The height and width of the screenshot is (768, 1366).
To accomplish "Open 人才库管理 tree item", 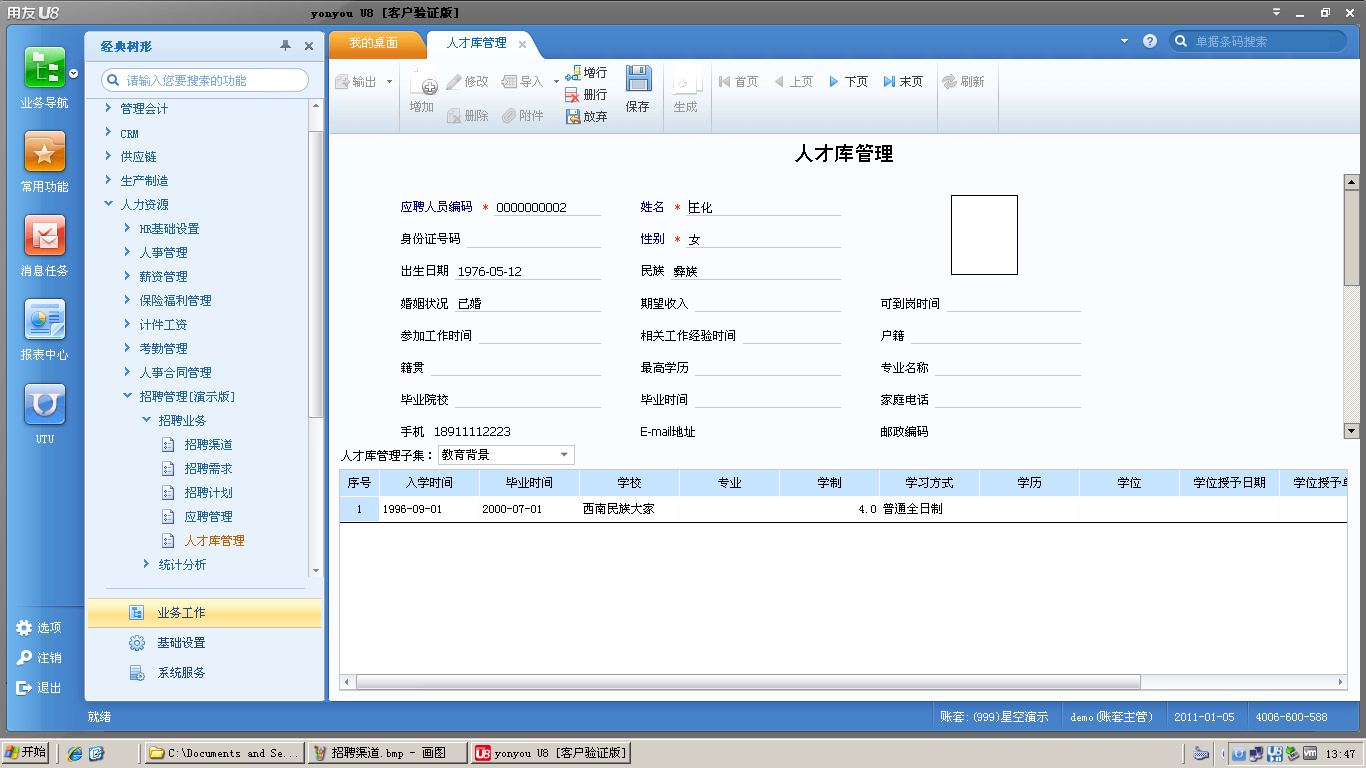I will pyautogui.click(x=214, y=540).
